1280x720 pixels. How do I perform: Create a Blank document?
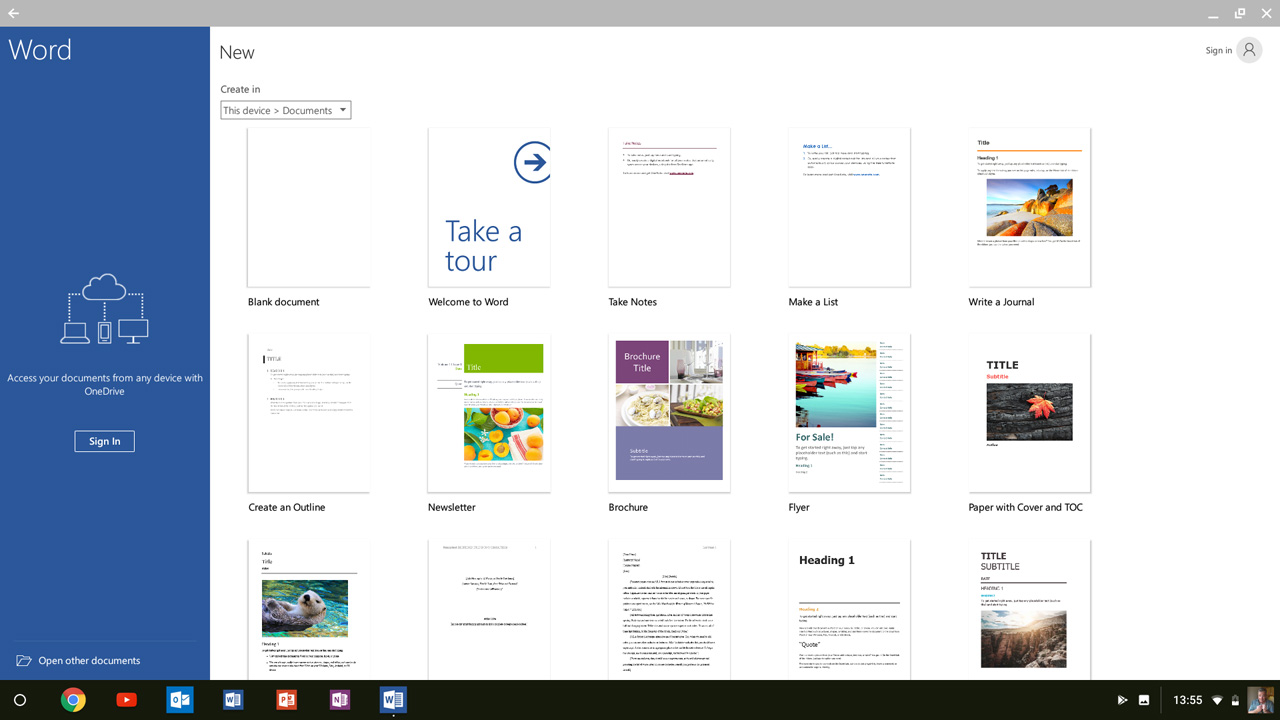[308, 206]
